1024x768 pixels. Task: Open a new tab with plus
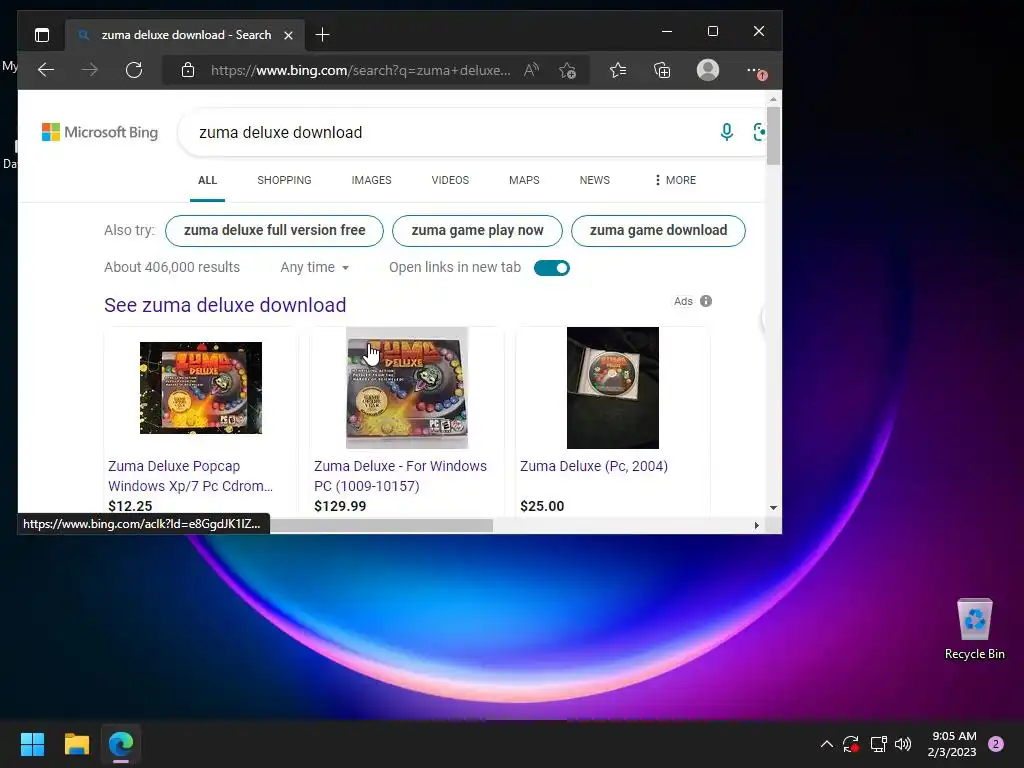coord(322,35)
